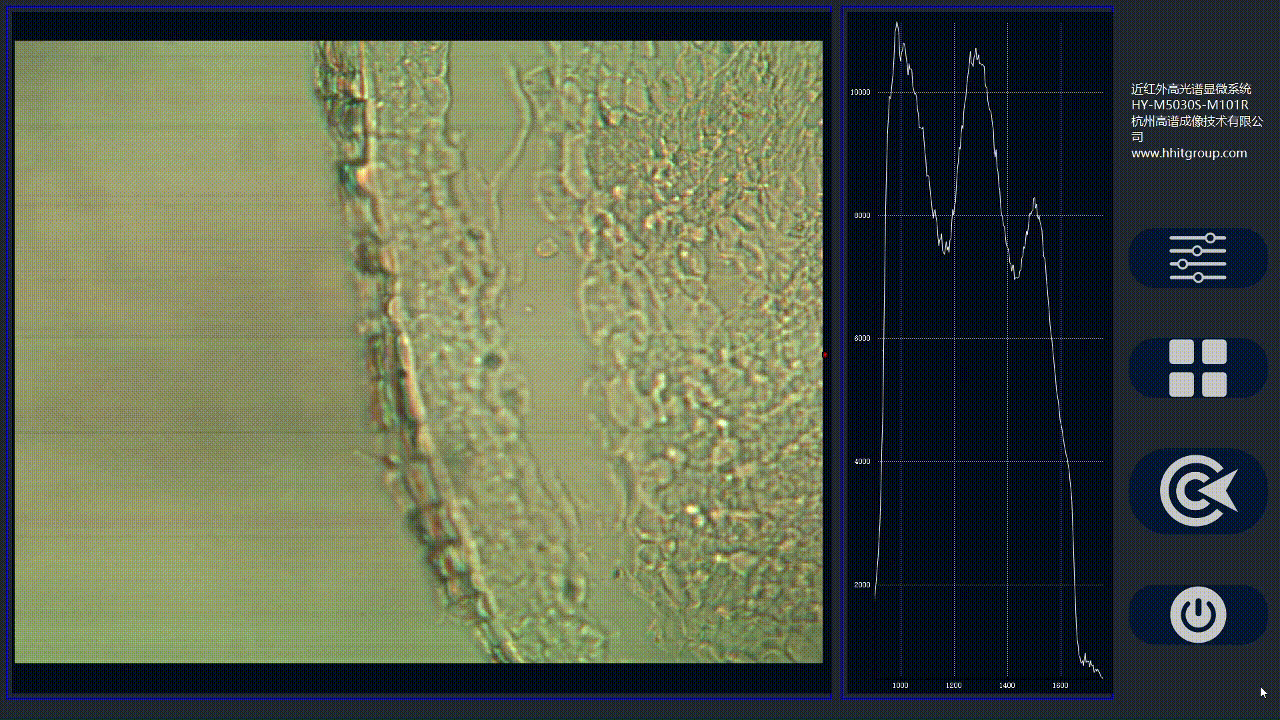Click the power button icon
This screenshot has width=1280, height=720.
(x=1197, y=614)
